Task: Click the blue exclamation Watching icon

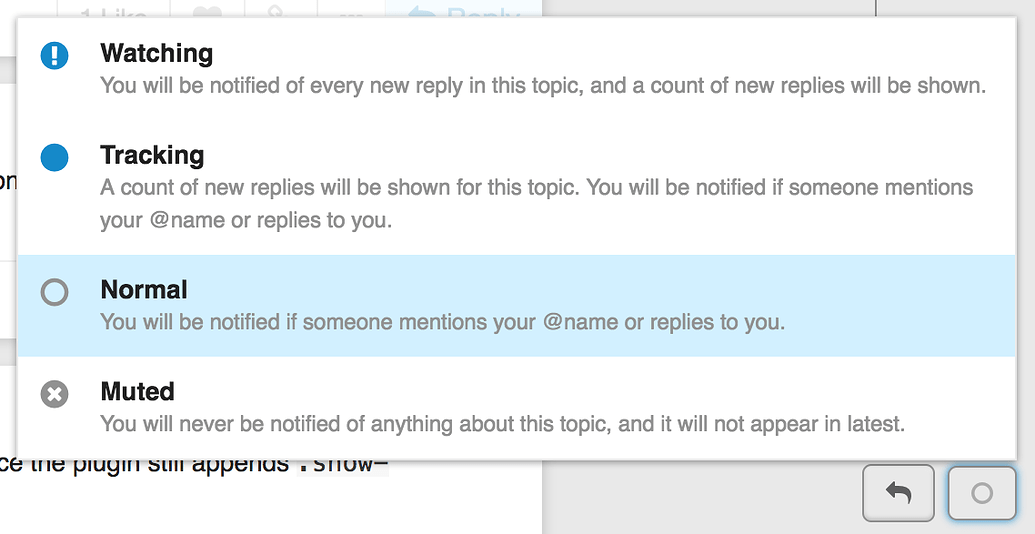Action: click(55, 55)
